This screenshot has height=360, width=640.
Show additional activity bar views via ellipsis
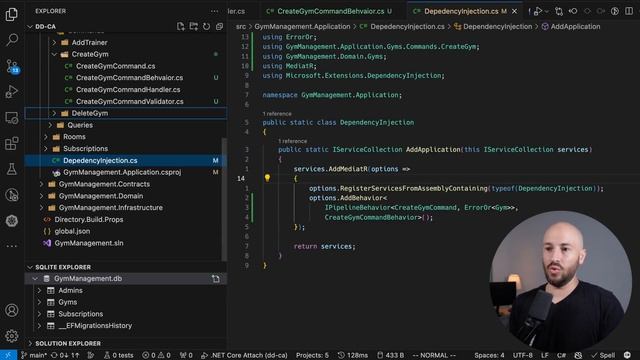11,246
